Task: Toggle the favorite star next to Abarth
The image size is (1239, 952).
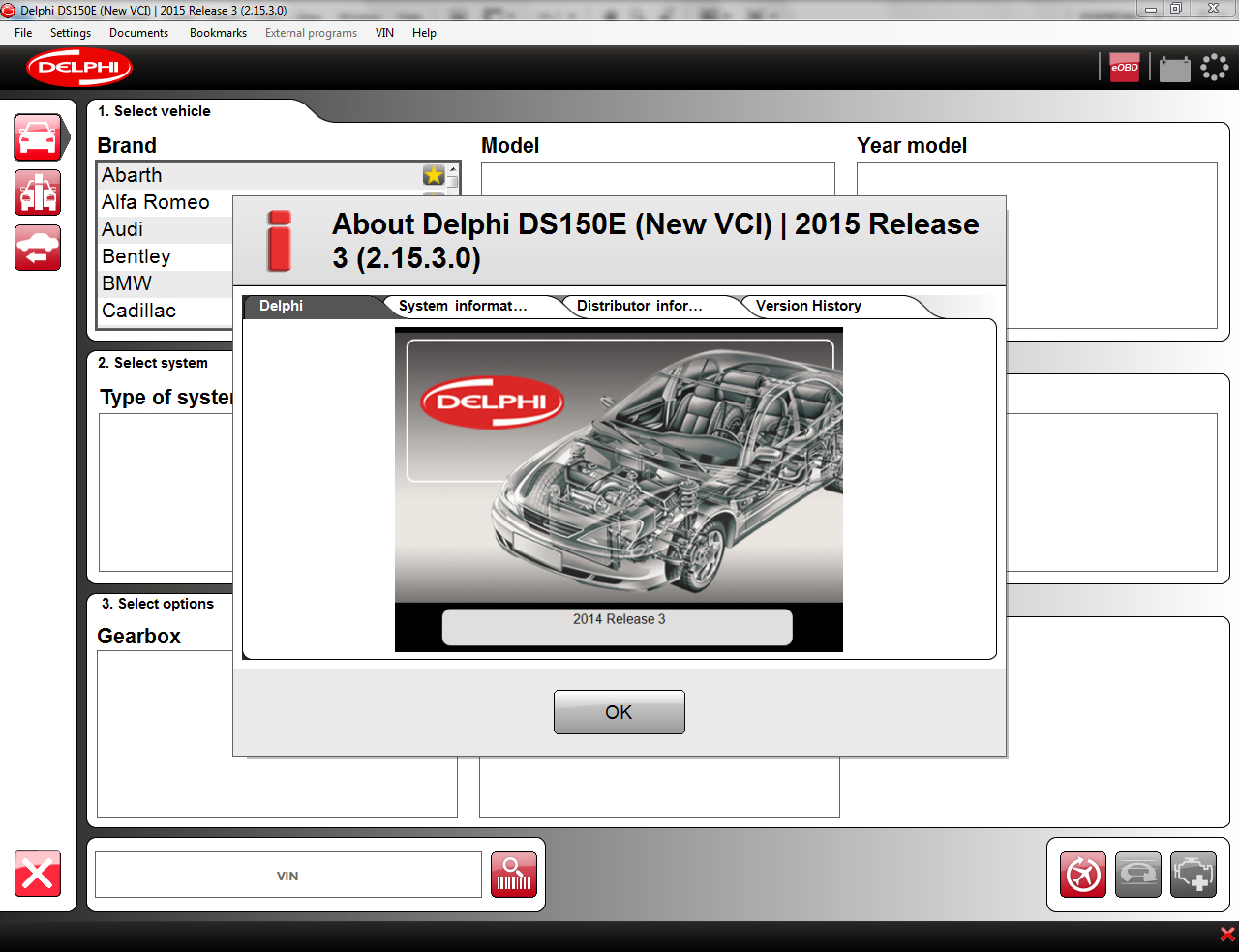Action: 434,175
